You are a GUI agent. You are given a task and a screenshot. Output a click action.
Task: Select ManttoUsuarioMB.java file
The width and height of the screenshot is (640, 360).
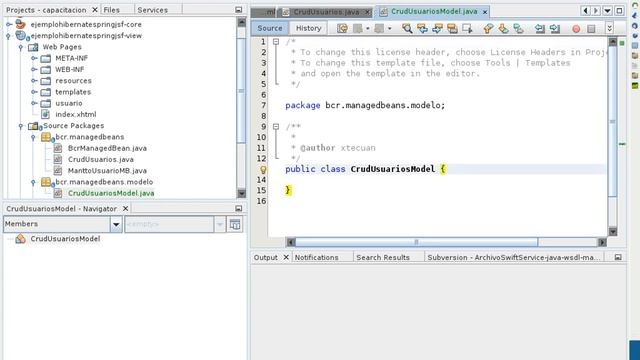pyautogui.click(x=107, y=171)
